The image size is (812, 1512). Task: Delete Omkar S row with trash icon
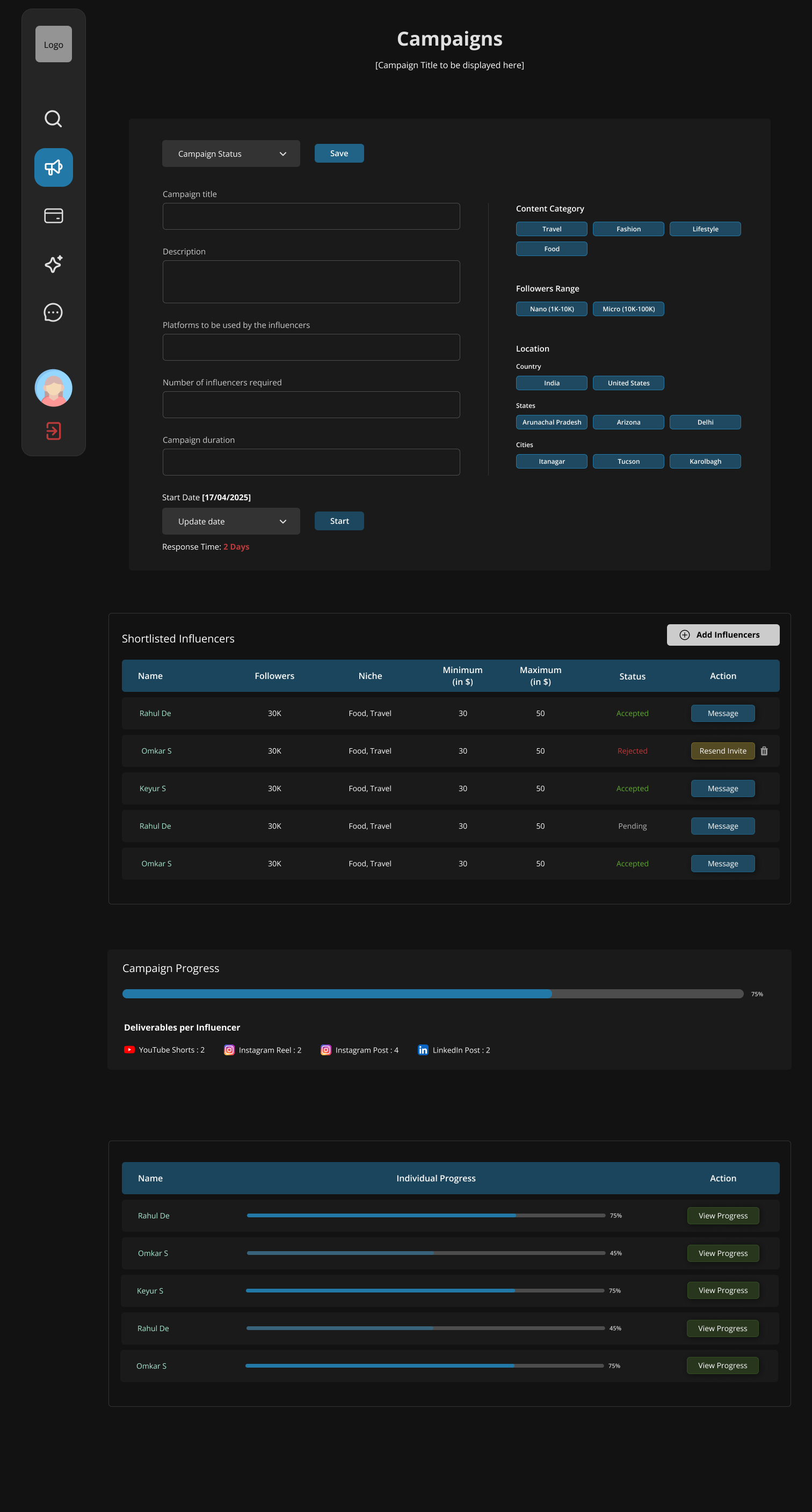coord(764,751)
